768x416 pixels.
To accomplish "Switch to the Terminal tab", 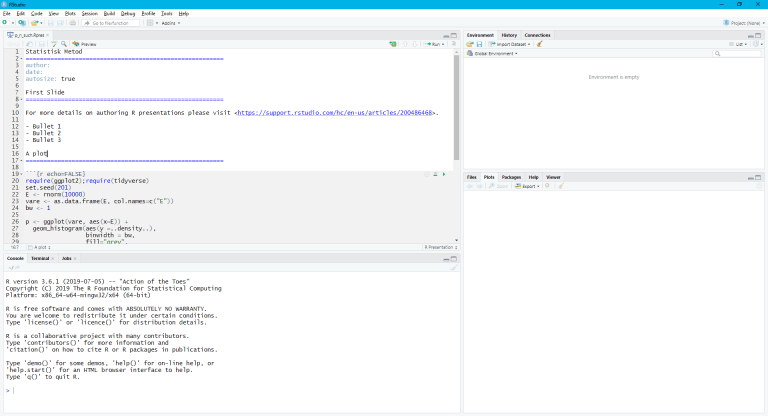I will pos(40,258).
